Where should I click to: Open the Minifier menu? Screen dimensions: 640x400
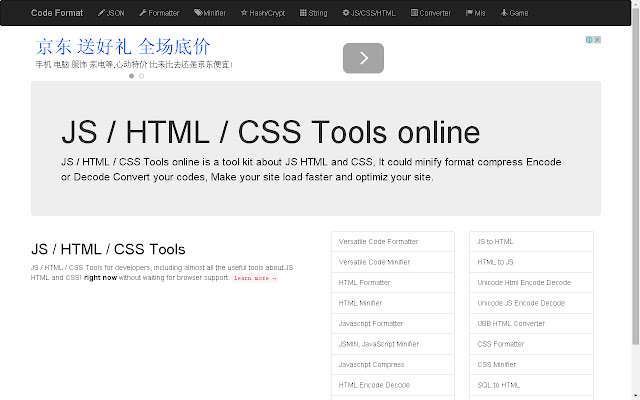210,13
